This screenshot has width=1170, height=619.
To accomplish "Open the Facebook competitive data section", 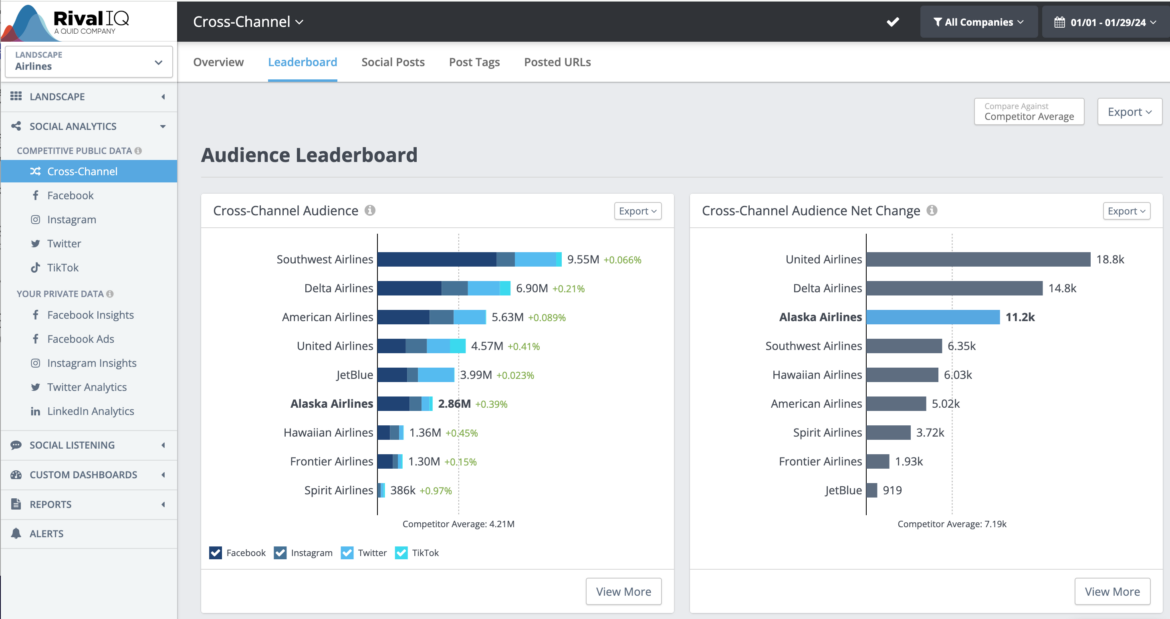I will pyautogui.click(x=68, y=195).
